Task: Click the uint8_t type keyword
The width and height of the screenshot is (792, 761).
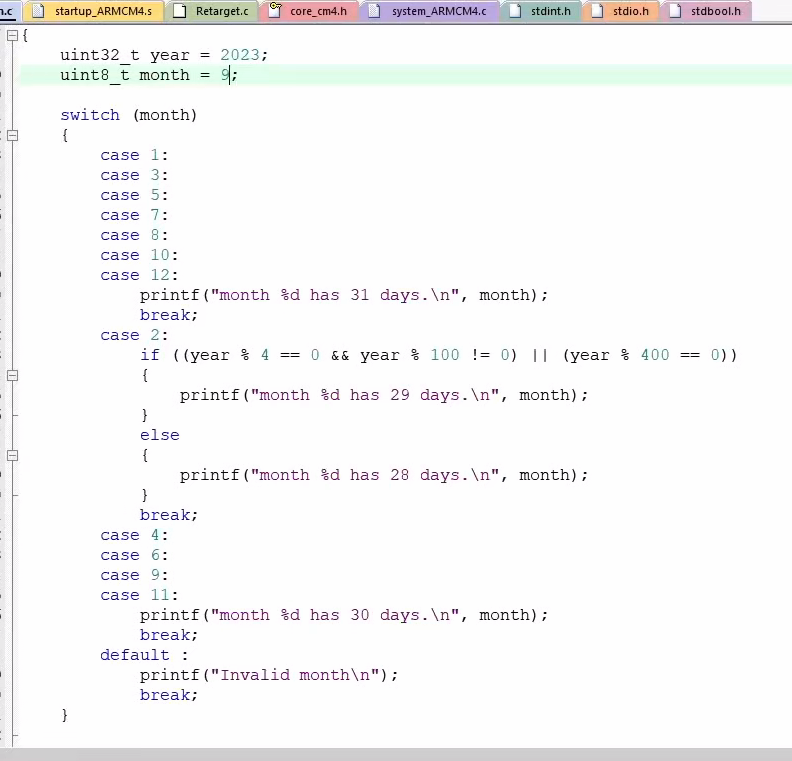Action: [x=94, y=75]
